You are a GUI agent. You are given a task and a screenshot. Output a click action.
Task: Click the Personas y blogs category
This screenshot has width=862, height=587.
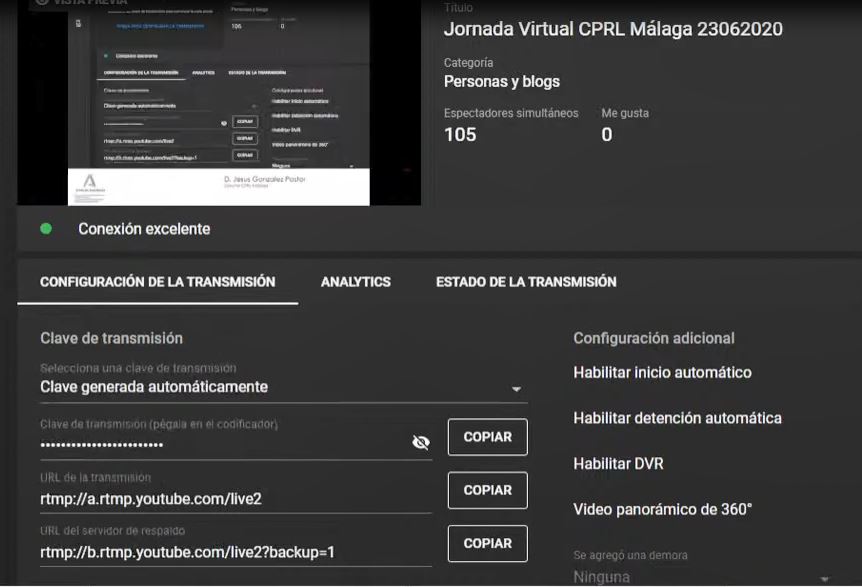501,81
